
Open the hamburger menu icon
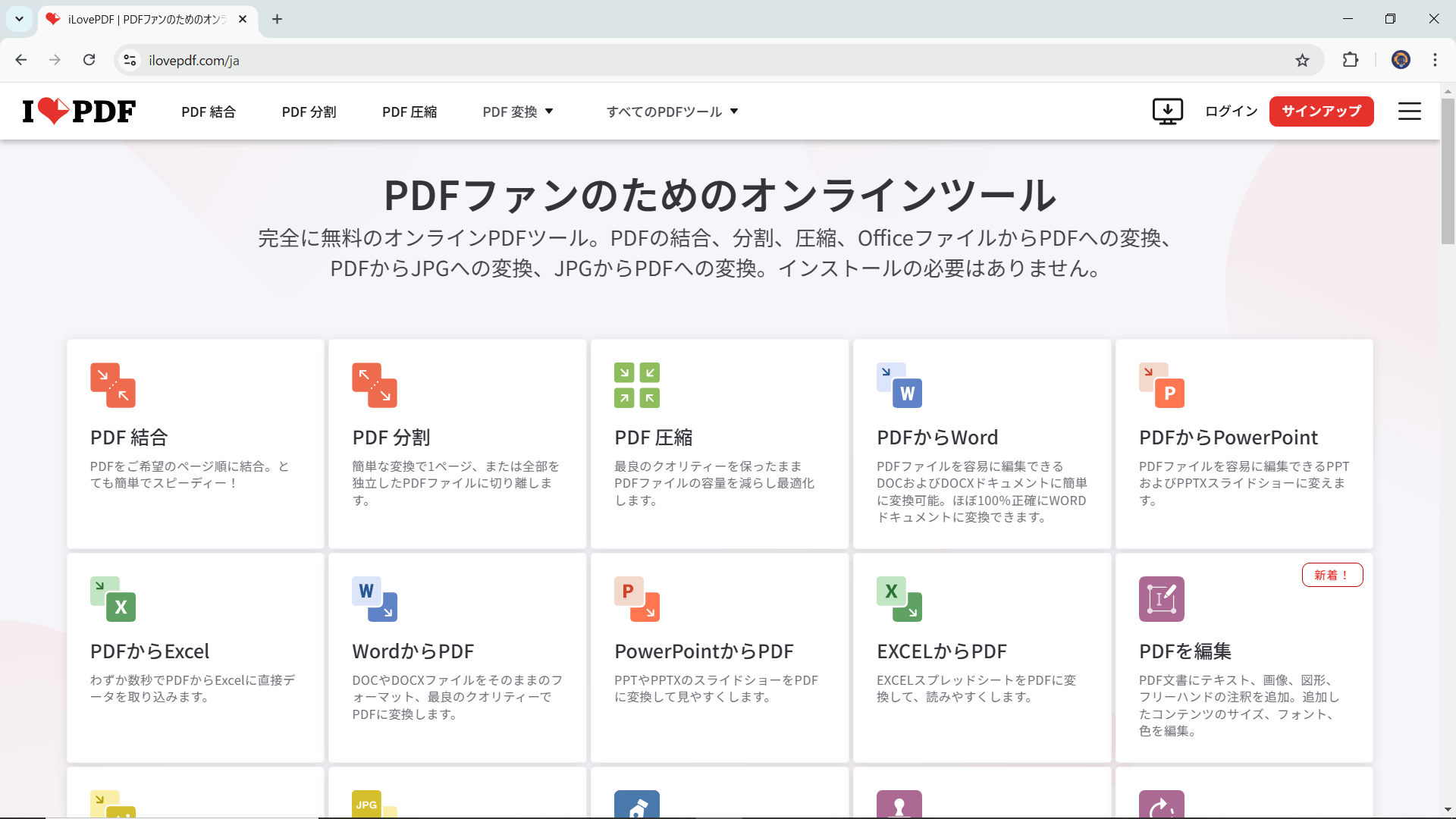click(1410, 111)
